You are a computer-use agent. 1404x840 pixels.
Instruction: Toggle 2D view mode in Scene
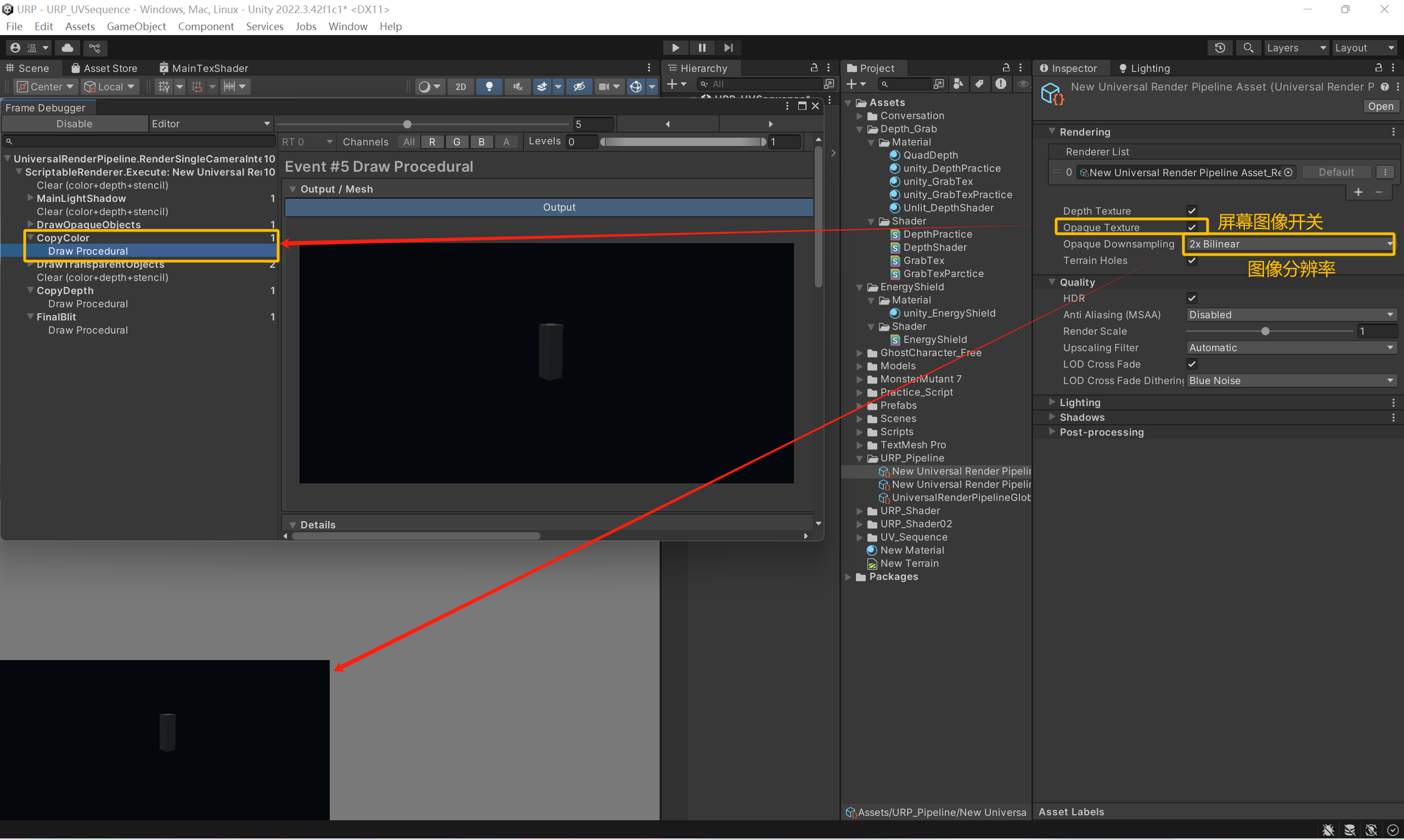461,87
